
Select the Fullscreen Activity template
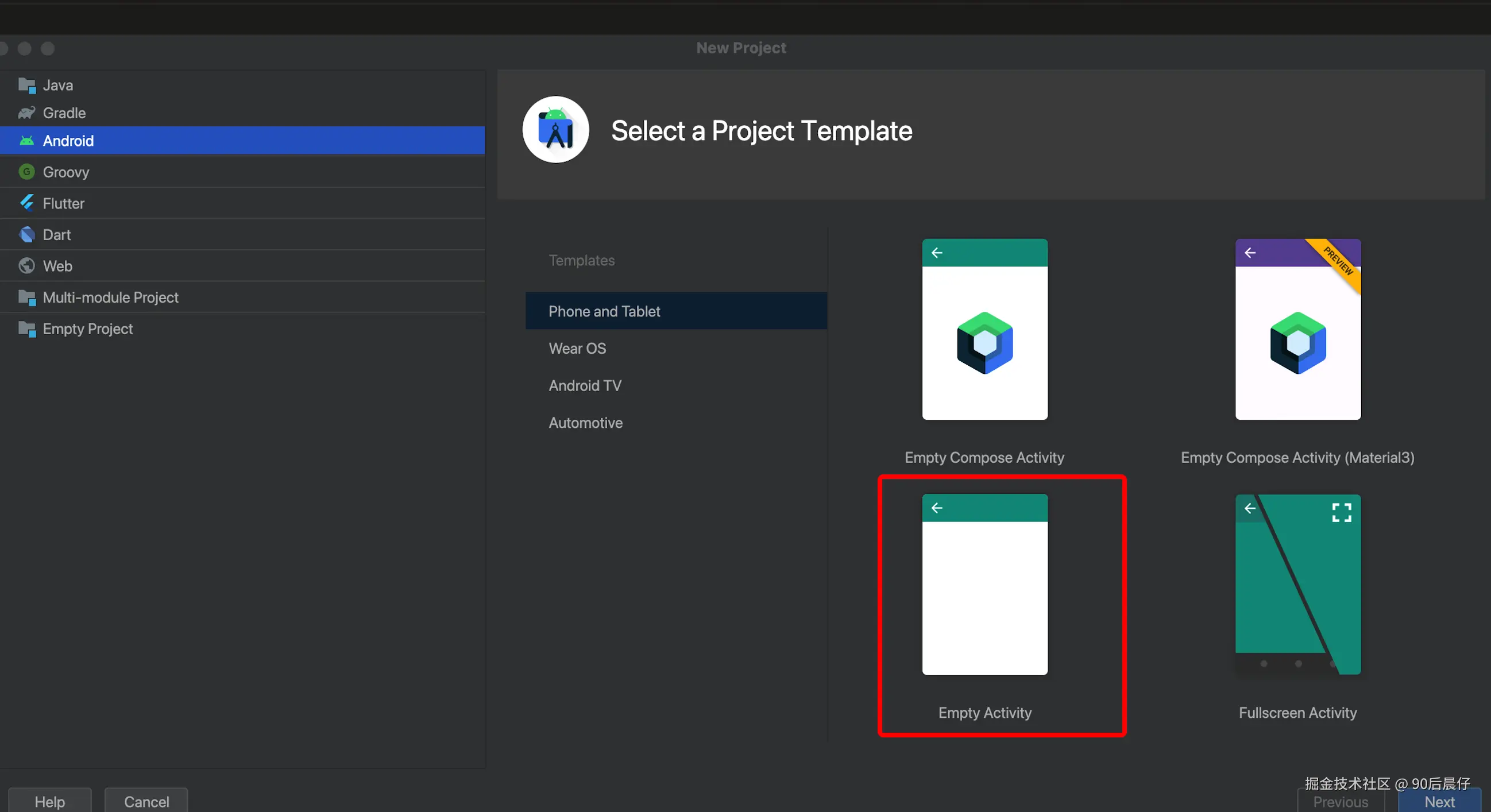point(1297,584)
